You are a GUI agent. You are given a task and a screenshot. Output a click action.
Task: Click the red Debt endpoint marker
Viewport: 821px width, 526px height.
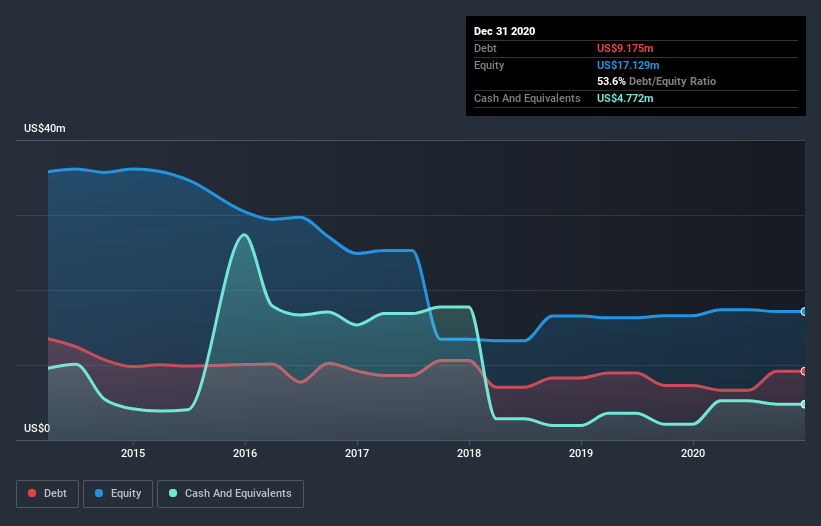[804, 371]
